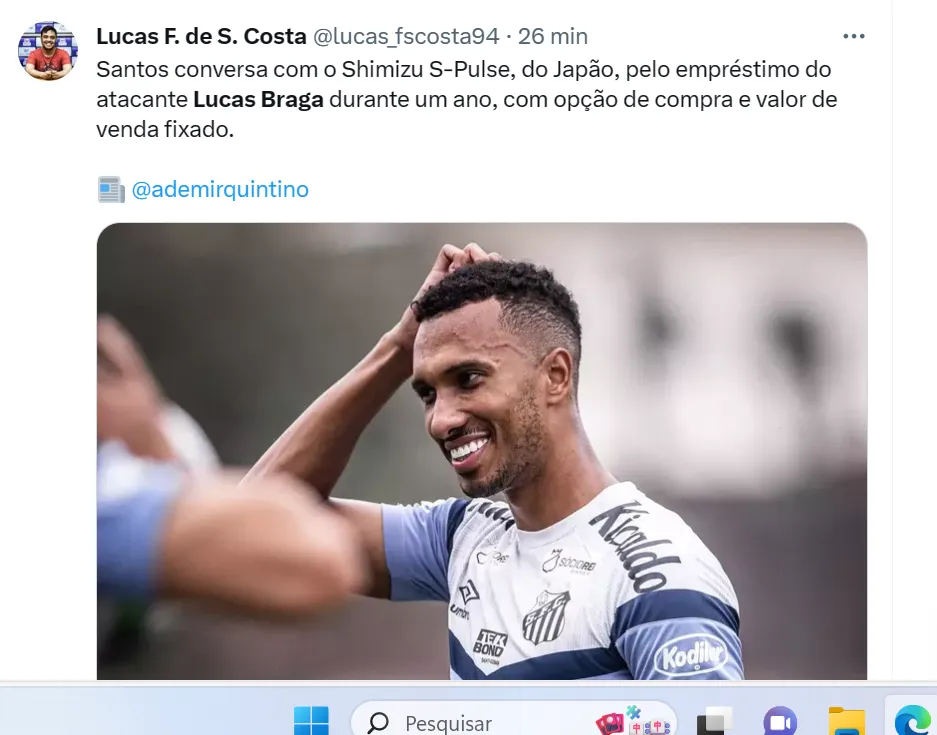
Task: Click the Santos crest on the player's shirt
Action: pos(545,617)
